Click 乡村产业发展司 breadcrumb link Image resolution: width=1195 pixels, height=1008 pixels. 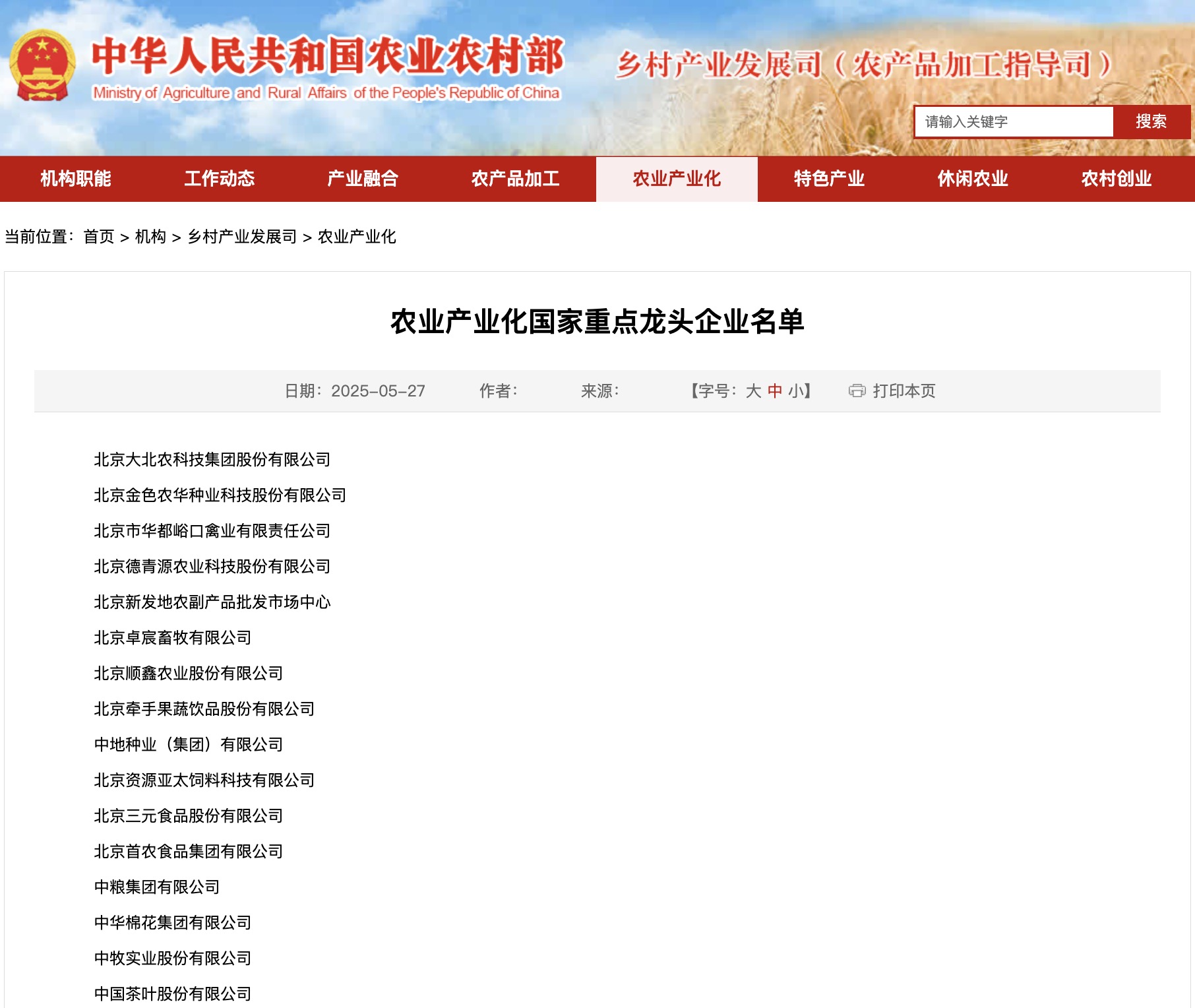tap(242, 237)
